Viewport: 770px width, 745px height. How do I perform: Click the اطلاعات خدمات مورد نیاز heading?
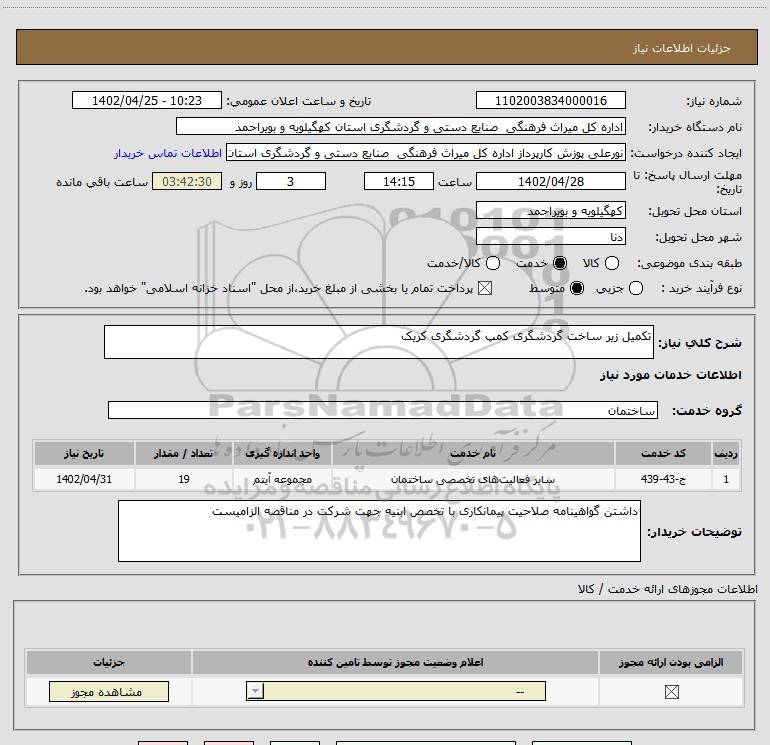tap(670, 375)
